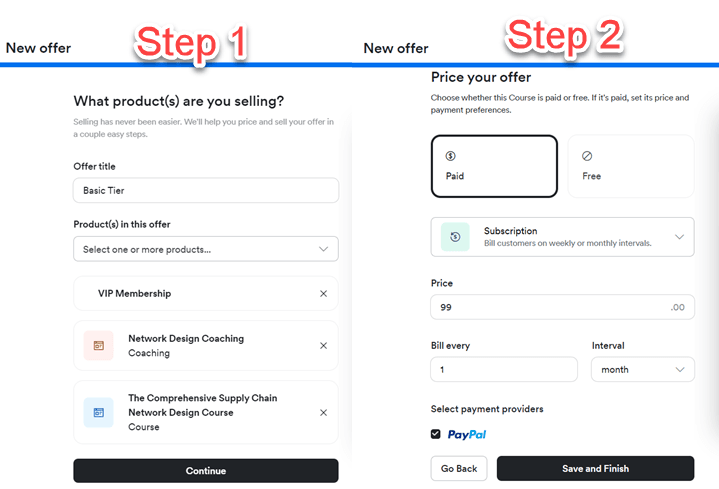719x489 pixels.
Task: Open the Product(s) in this offer dropdown
Action: tap(206, 249)
